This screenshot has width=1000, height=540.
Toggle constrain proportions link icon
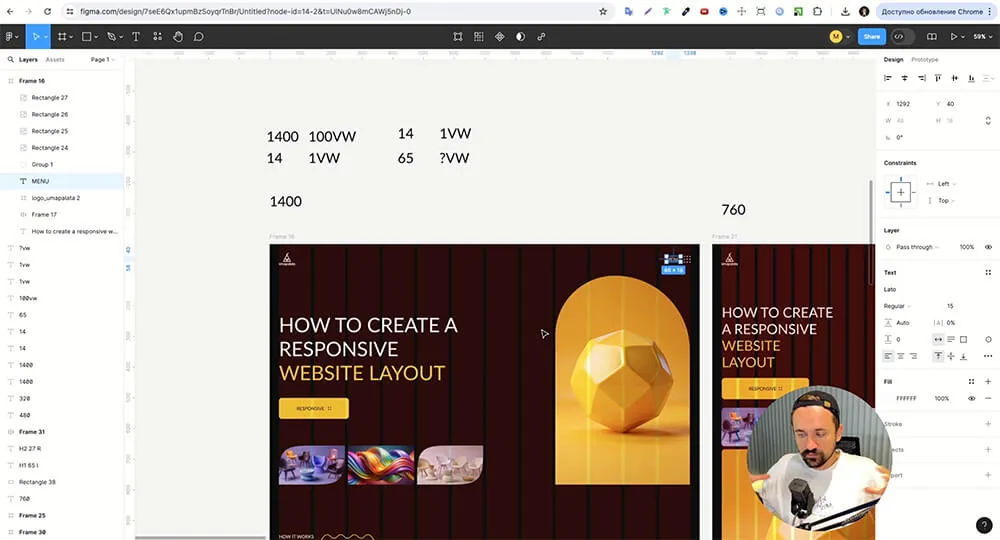tap(988, 120)
